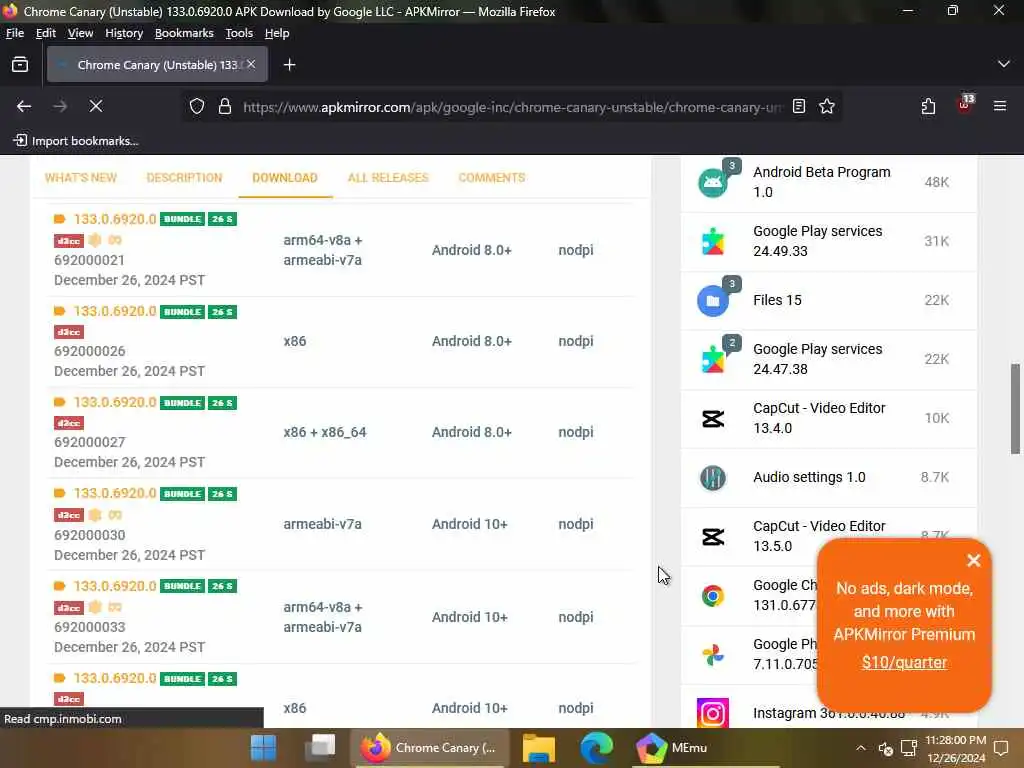Open the History menu
Viewport: 1024px width, 768px height.
point(124,33)
